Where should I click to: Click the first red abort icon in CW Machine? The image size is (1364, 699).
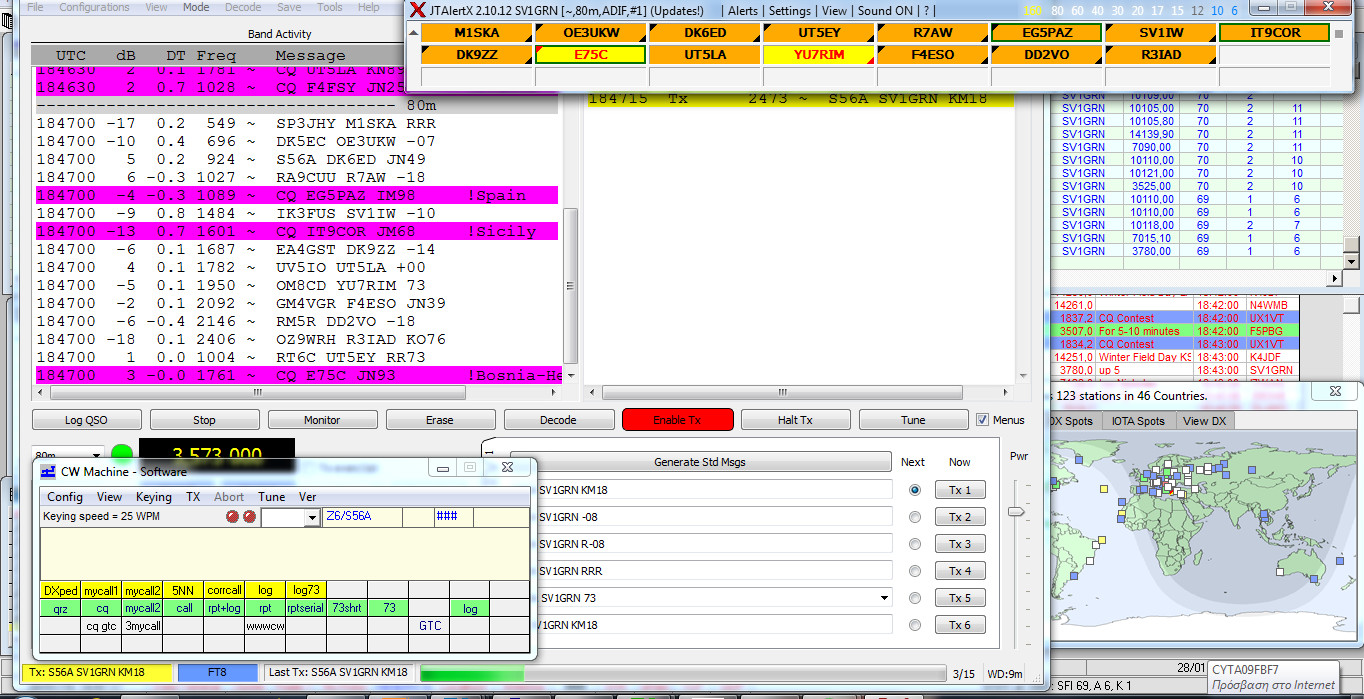[x=231, y=517]
